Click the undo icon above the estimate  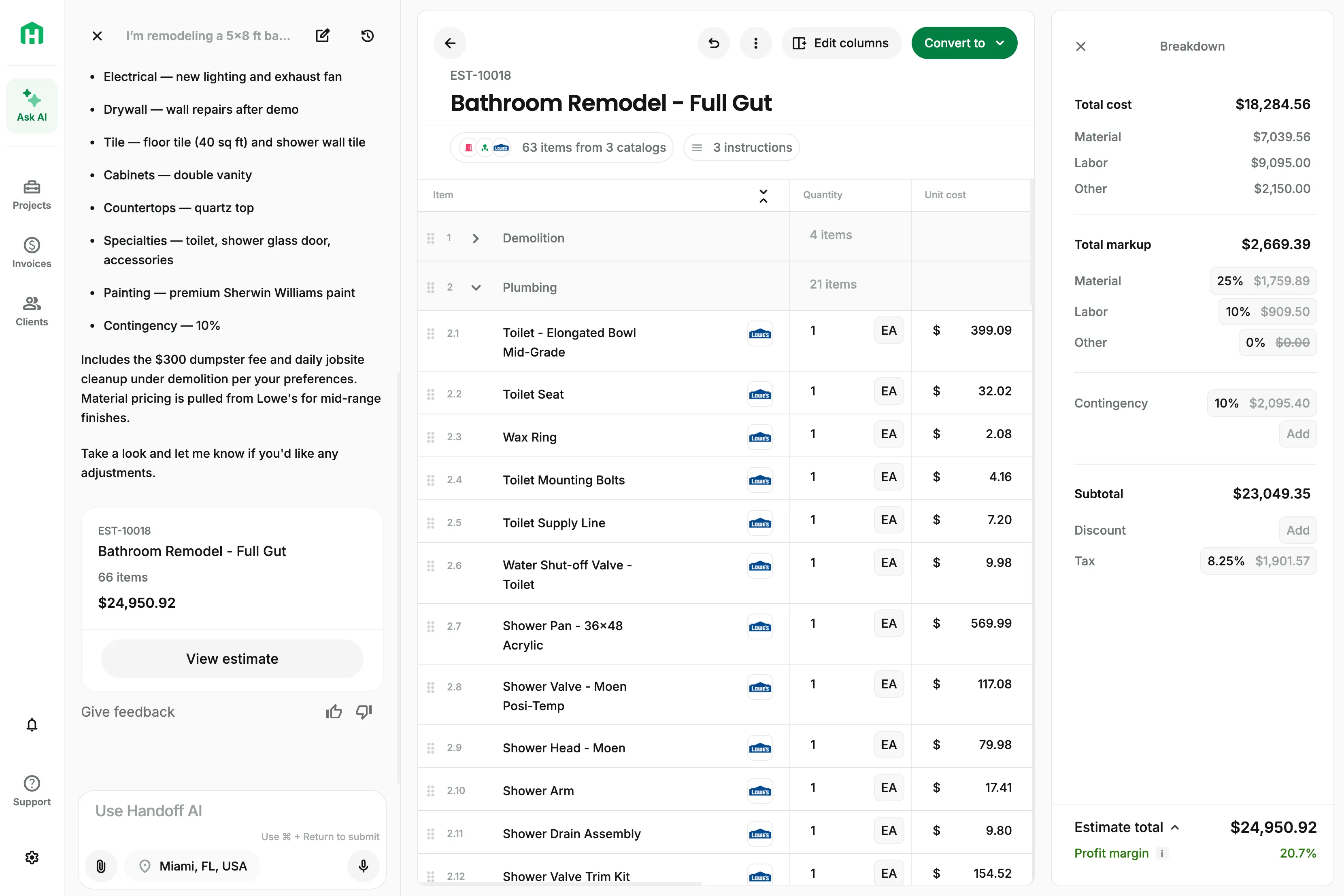pos(713,42)
